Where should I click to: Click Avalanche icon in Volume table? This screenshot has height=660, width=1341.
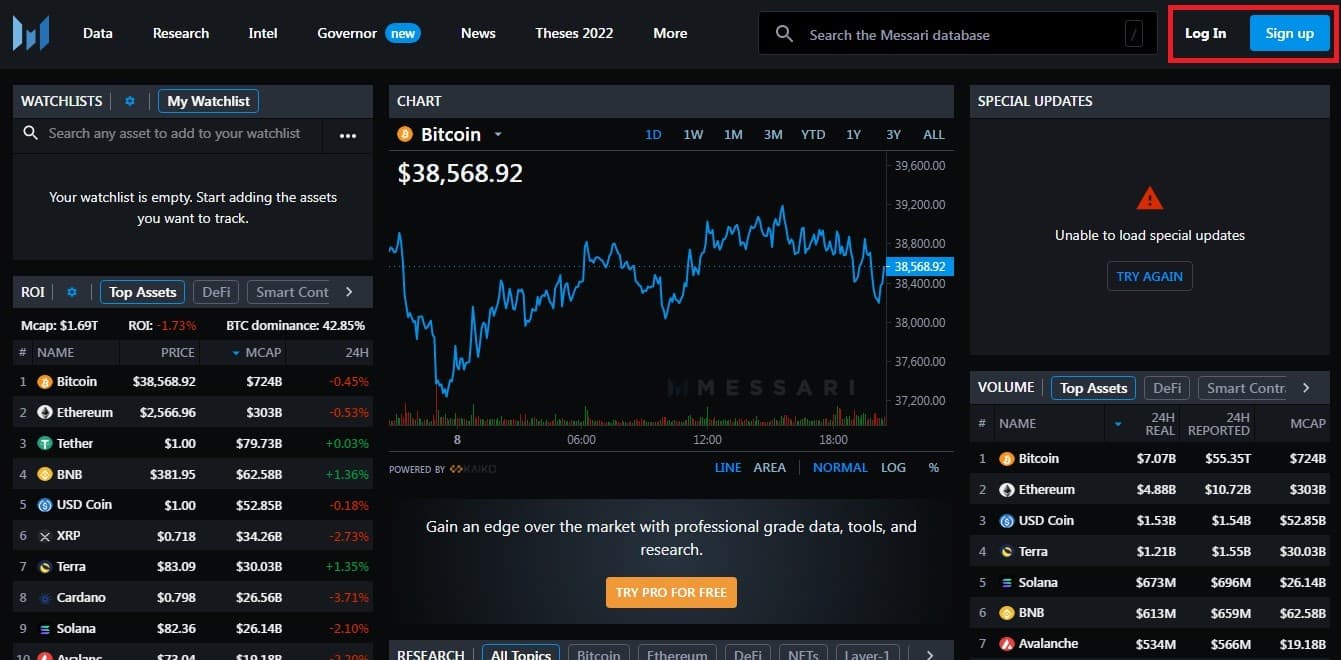[1007, 644]
